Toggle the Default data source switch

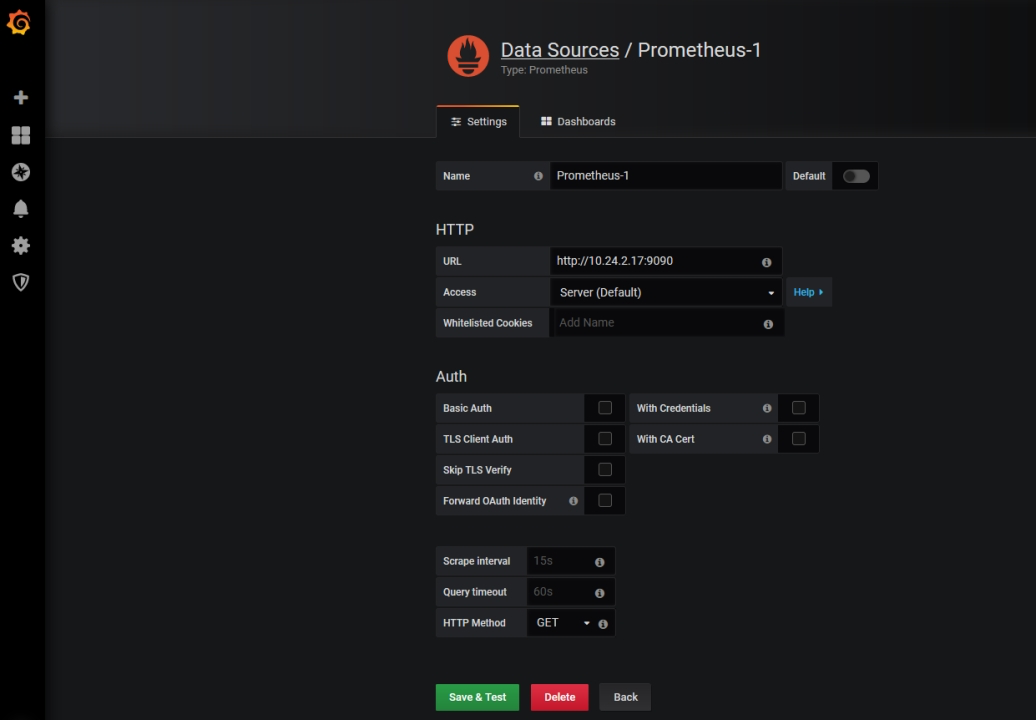tap(856, 176)
